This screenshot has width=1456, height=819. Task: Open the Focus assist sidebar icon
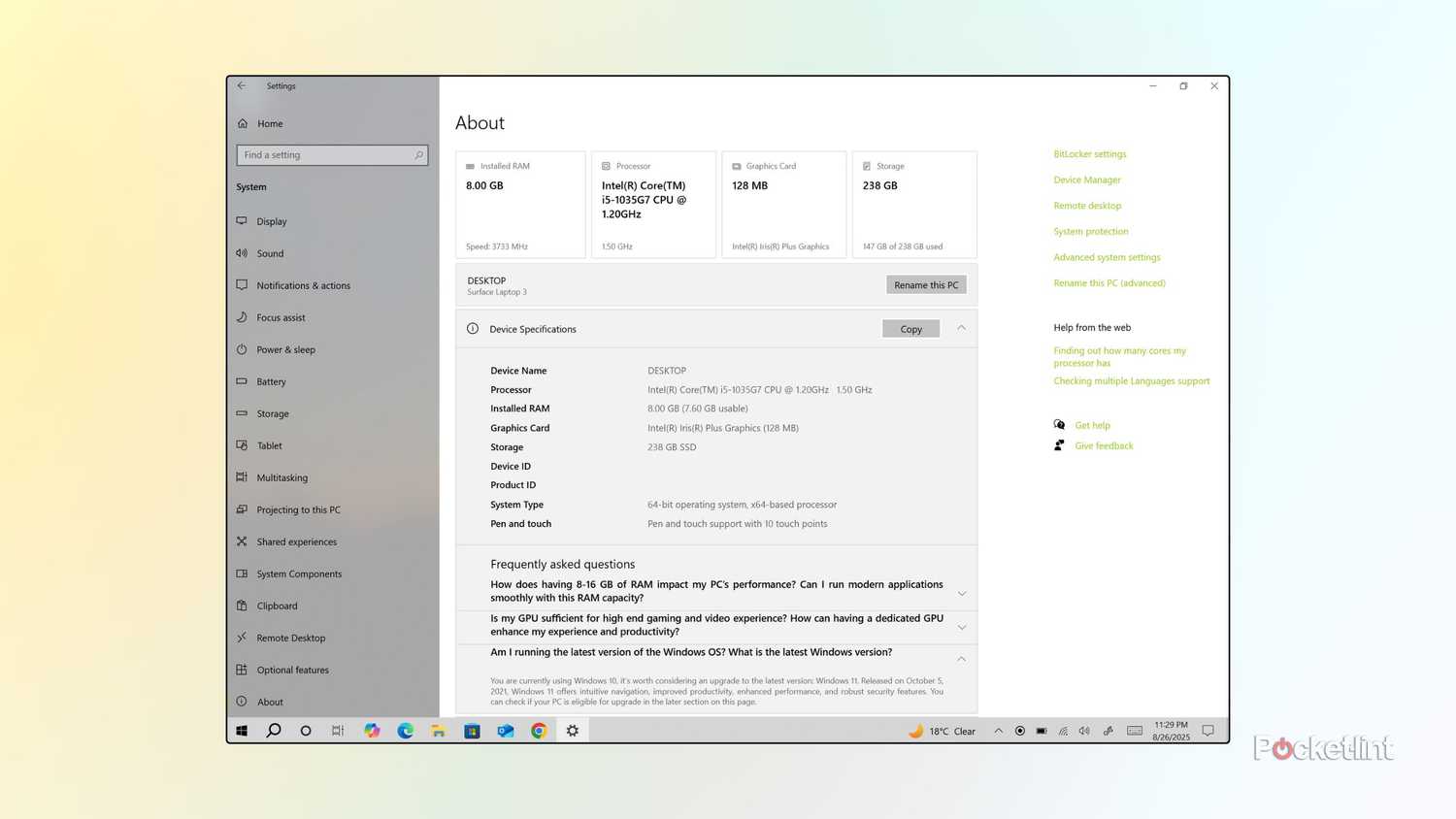click(x=242, y=317)
